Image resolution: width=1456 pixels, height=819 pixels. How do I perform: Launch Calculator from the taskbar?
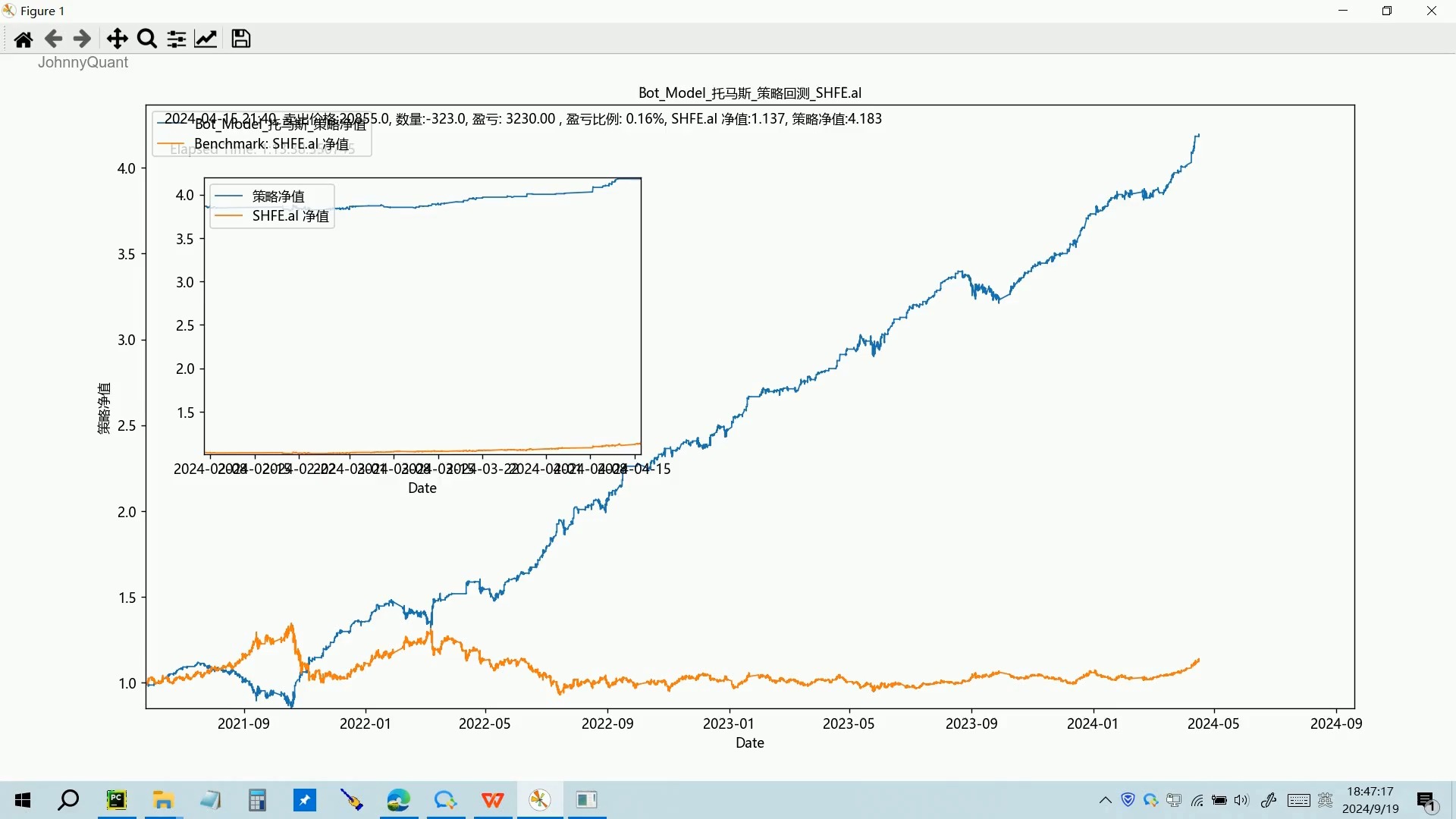(258, 800)
